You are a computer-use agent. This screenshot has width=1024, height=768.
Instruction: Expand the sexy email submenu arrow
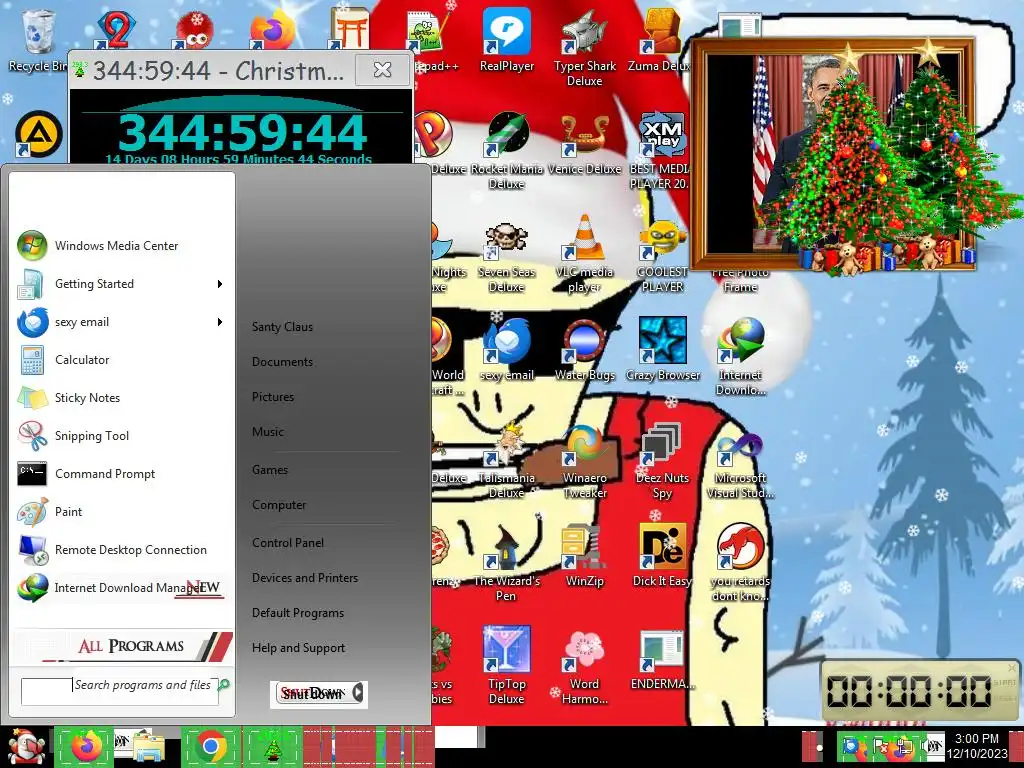tap(220, 322)
